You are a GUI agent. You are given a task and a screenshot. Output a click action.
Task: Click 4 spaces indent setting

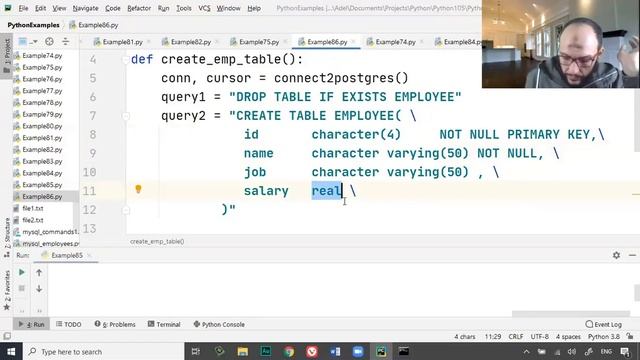point(568,337)
